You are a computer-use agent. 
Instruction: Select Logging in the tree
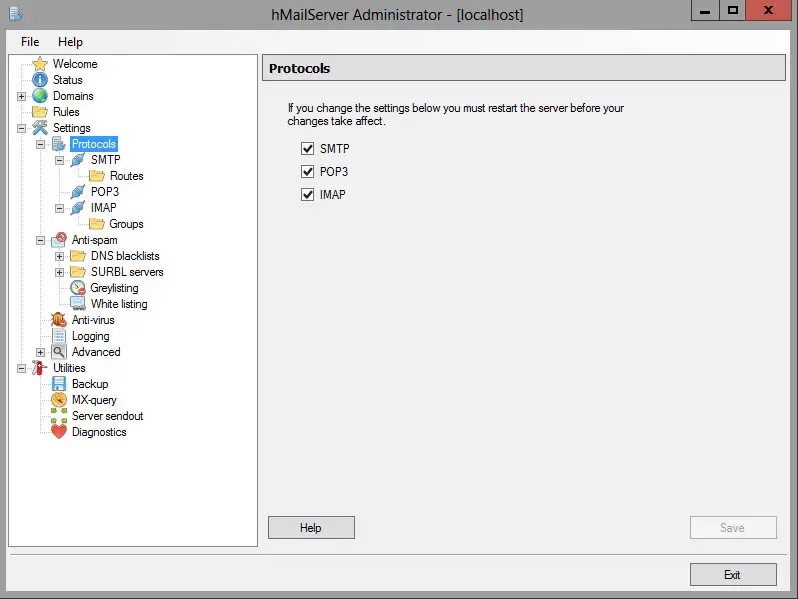[91, 336]
